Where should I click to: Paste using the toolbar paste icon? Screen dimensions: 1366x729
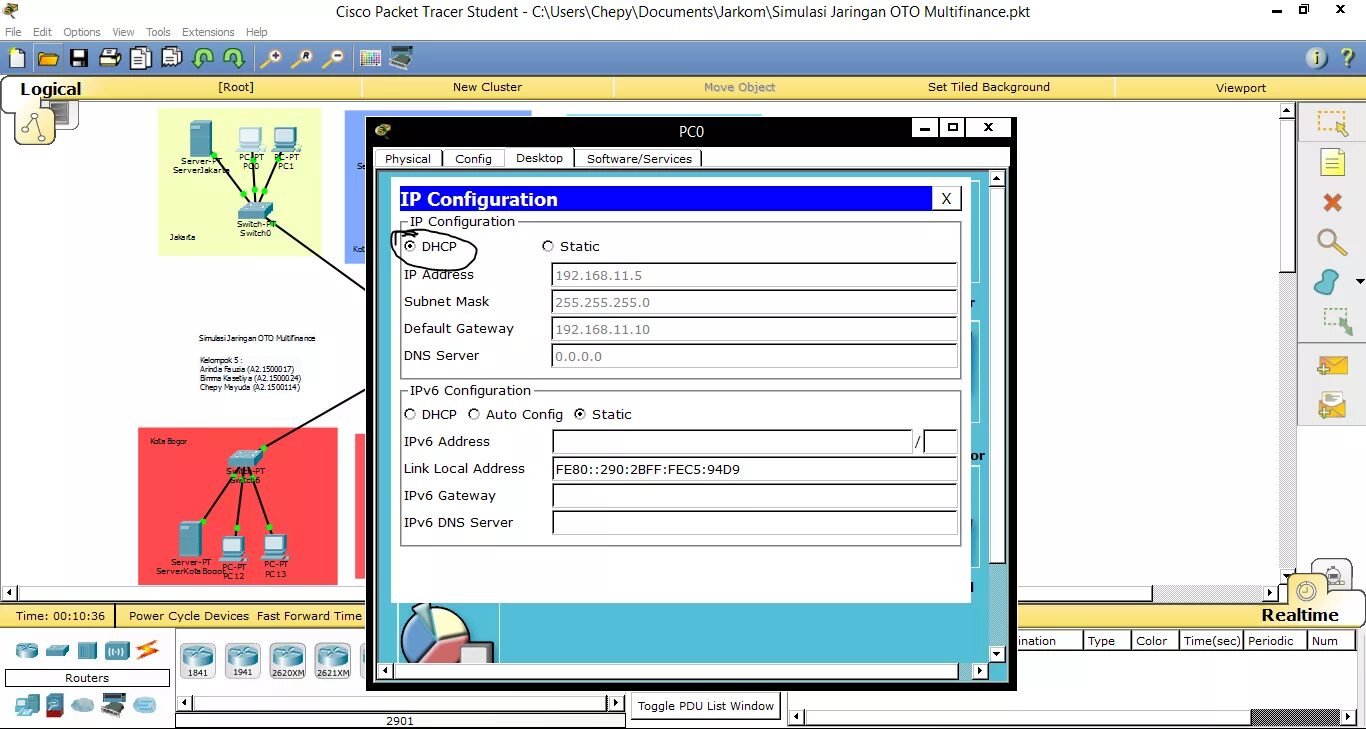(171, 58)
